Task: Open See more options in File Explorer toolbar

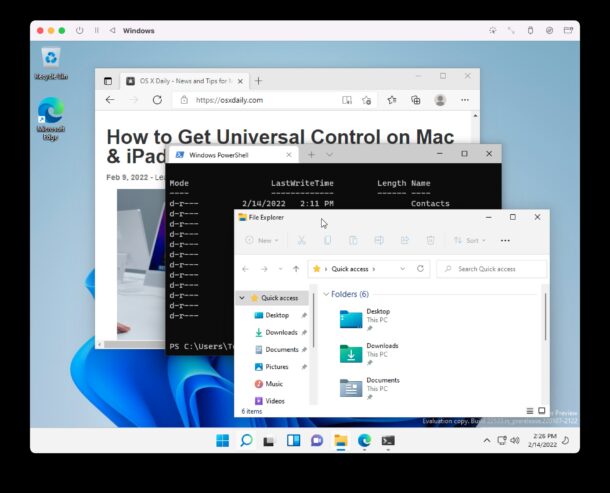Action: (x=505, y=240)
